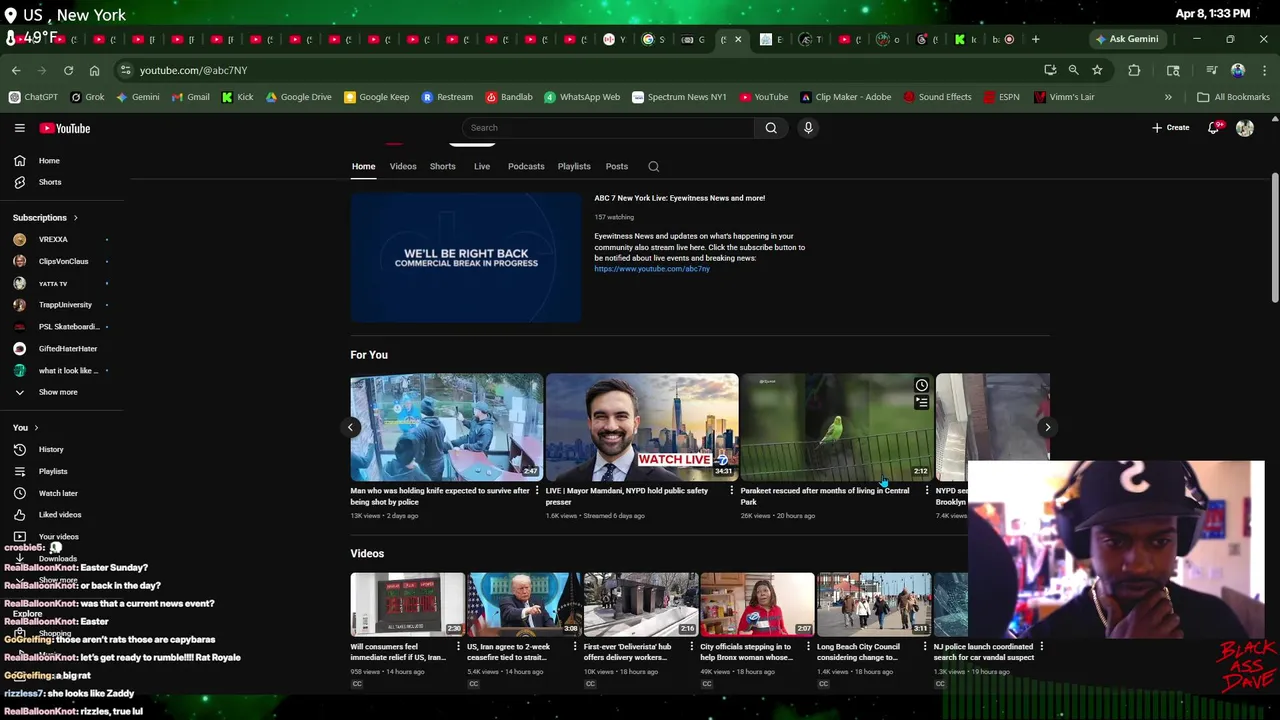Click the page vertical scrollbar
Screen dimensions: 1280x720
point(1275,238)
